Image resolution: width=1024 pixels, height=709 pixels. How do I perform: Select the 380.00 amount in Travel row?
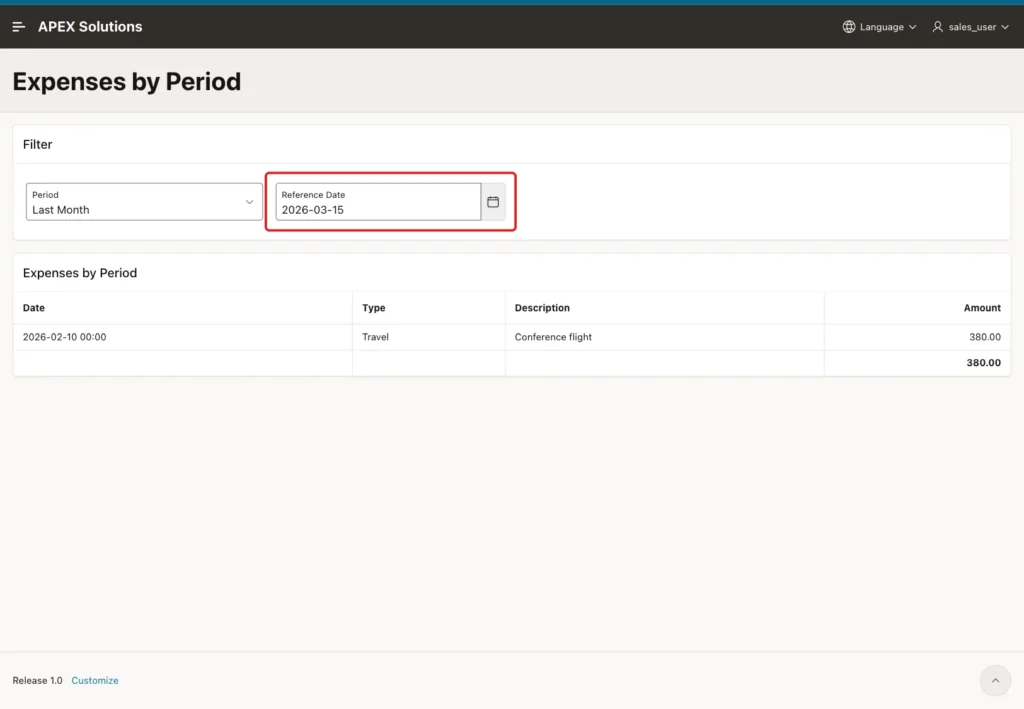point(985,337)
